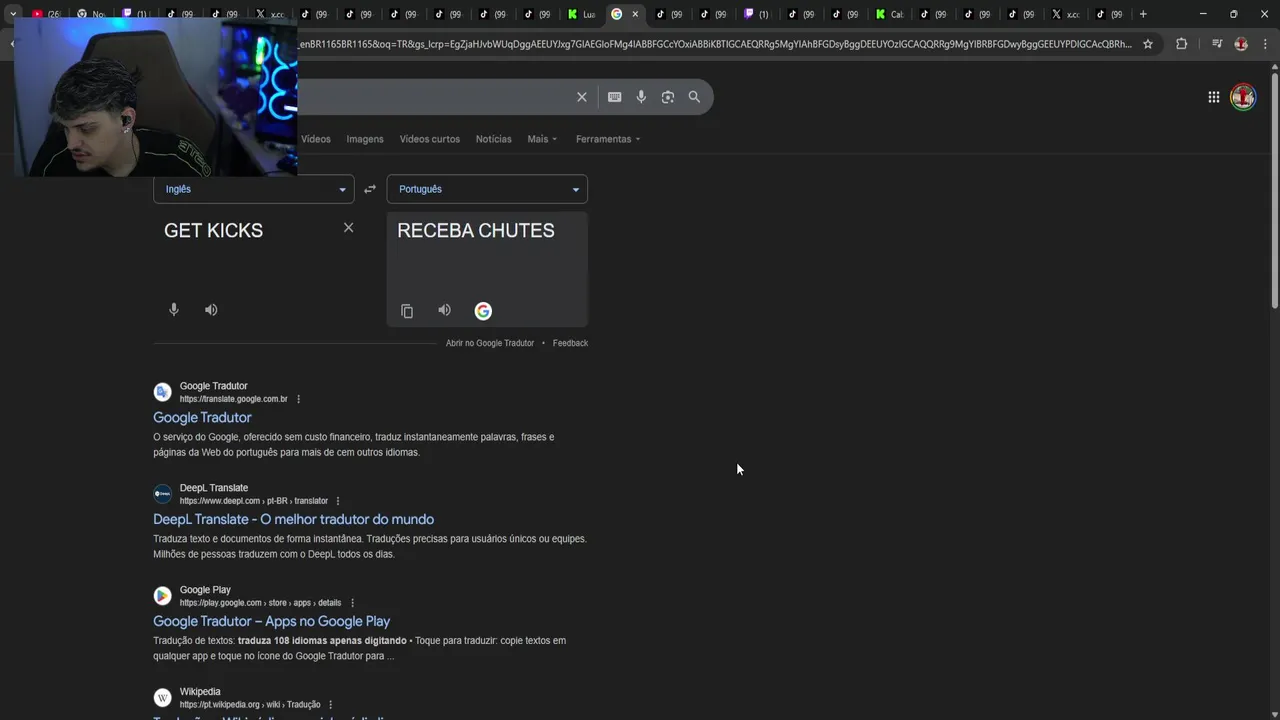
Task: Click the Google Play favicon
Action: [162, 596]
